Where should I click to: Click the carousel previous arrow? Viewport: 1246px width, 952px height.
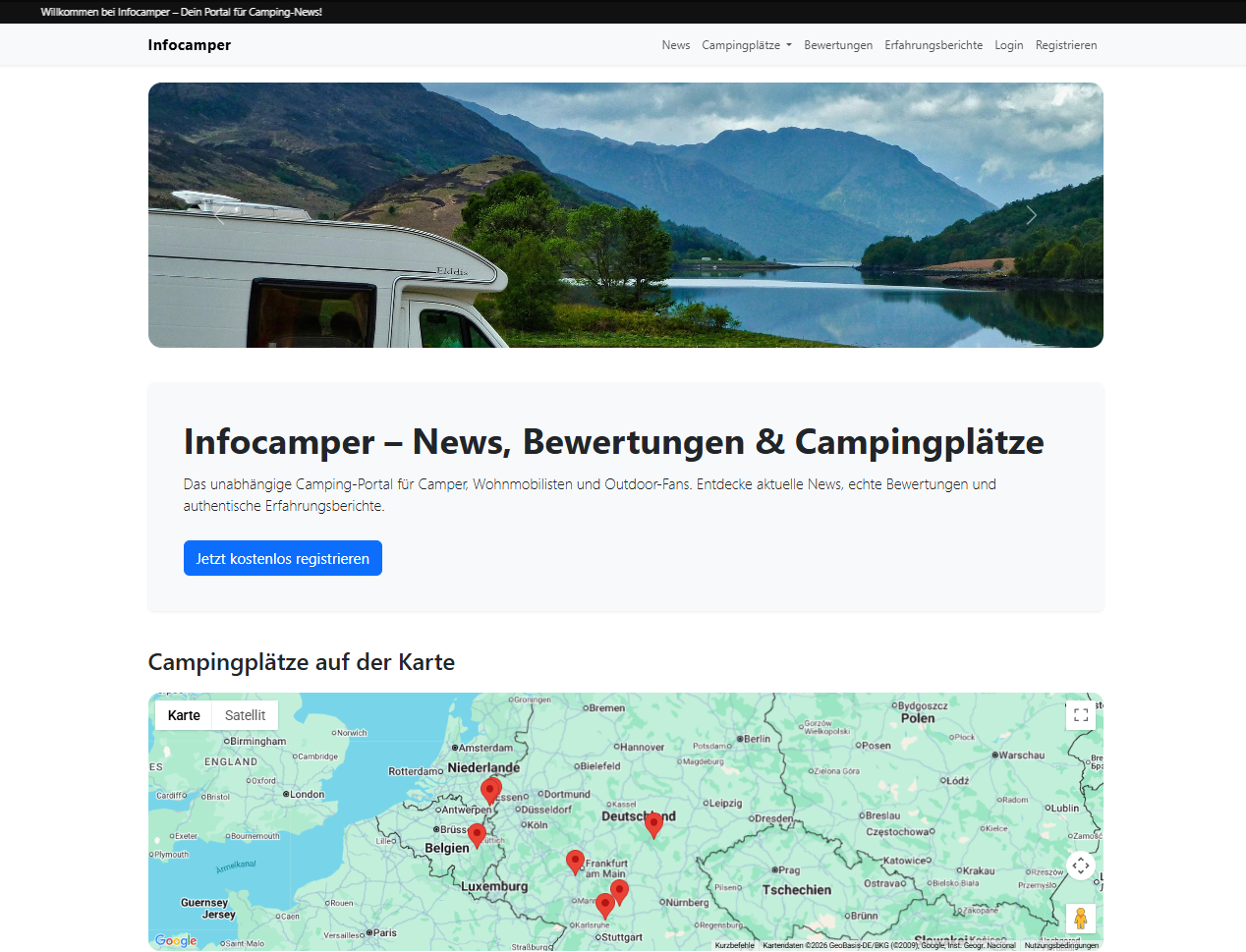(x=220, y=215)
